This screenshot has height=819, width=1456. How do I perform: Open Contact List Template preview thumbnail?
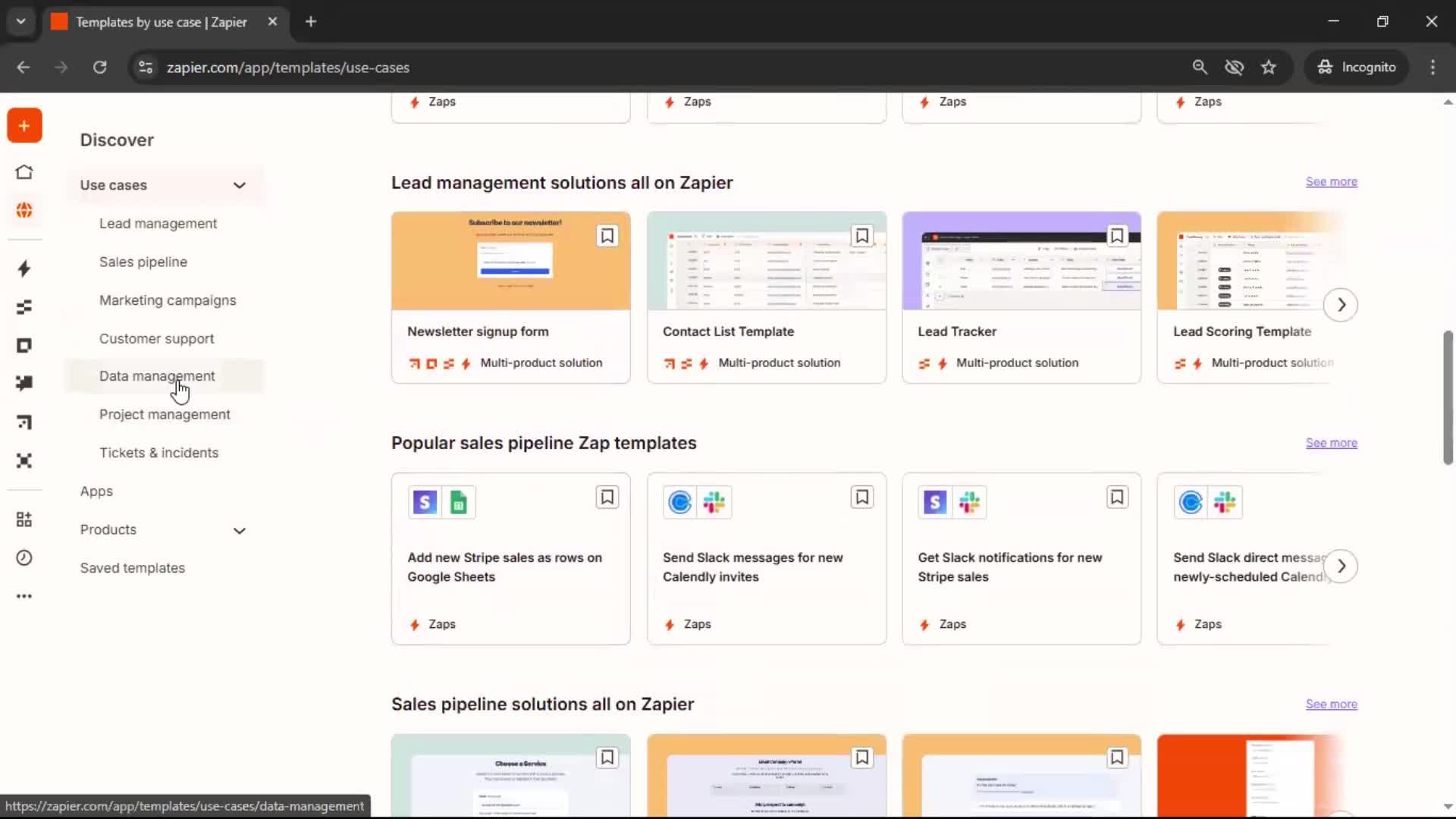pos(766,261)
